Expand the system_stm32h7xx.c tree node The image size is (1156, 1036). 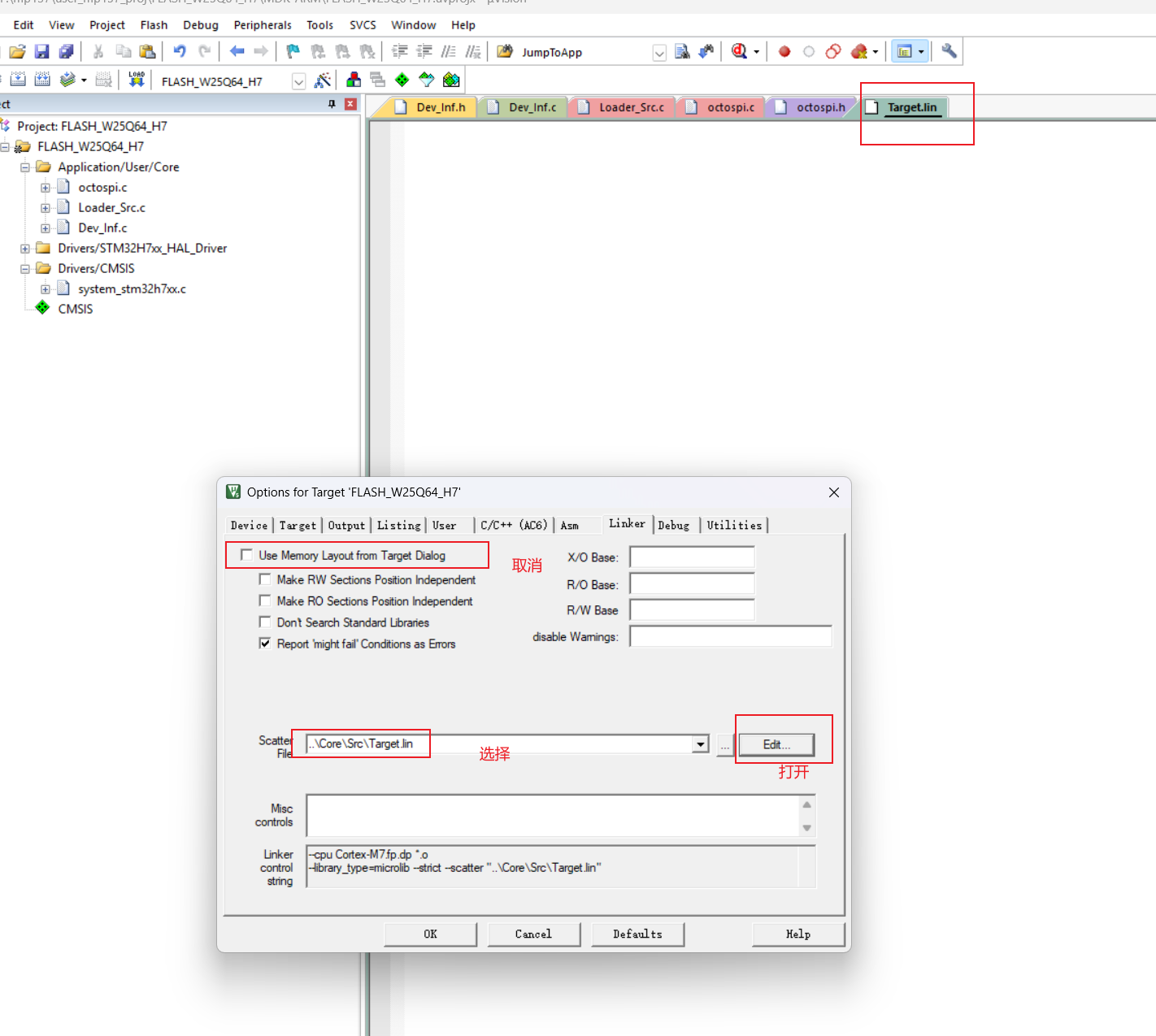pos(46,289)
